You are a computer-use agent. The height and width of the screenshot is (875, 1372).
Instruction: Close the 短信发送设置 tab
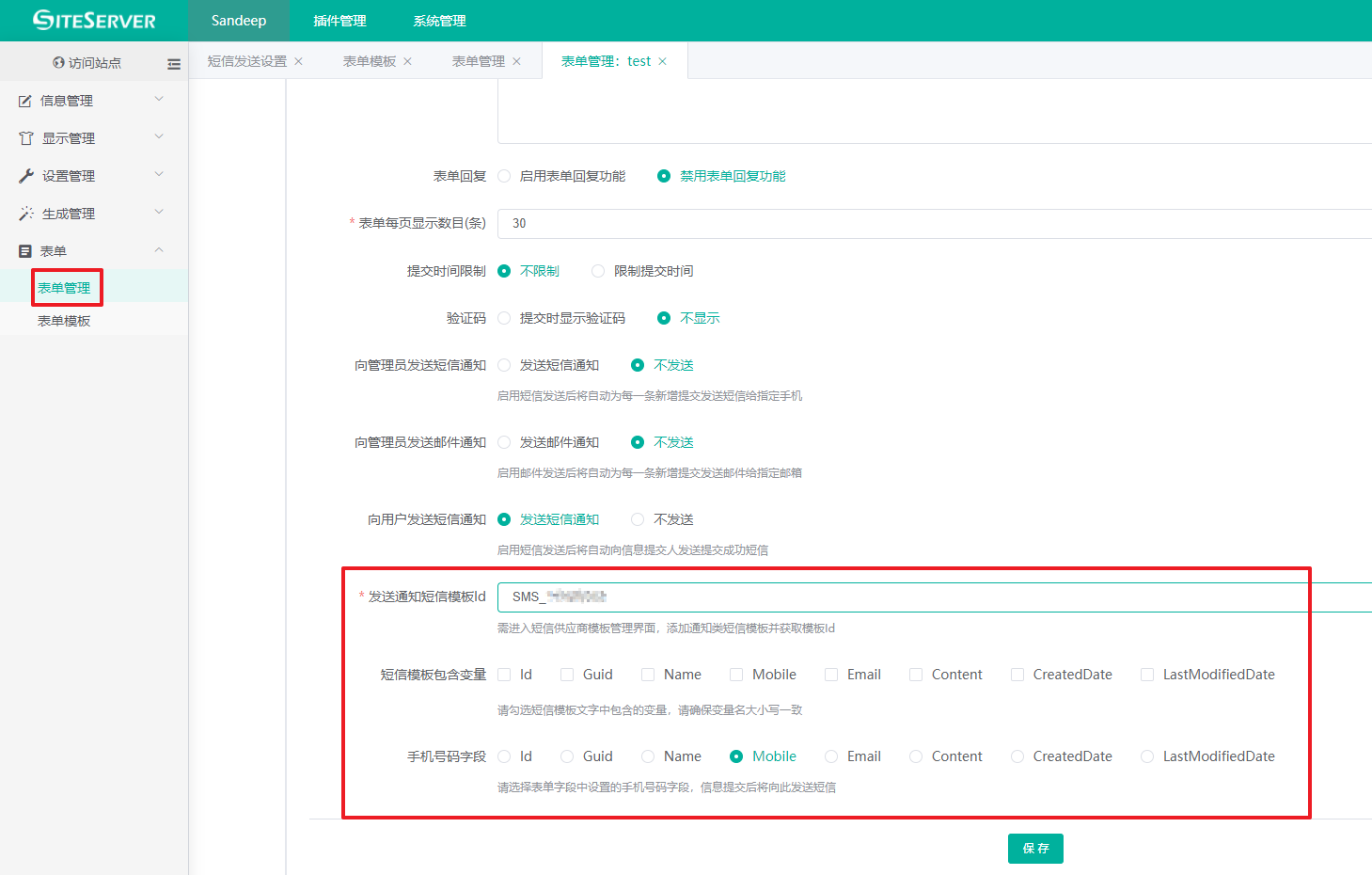tap(299, 61)
